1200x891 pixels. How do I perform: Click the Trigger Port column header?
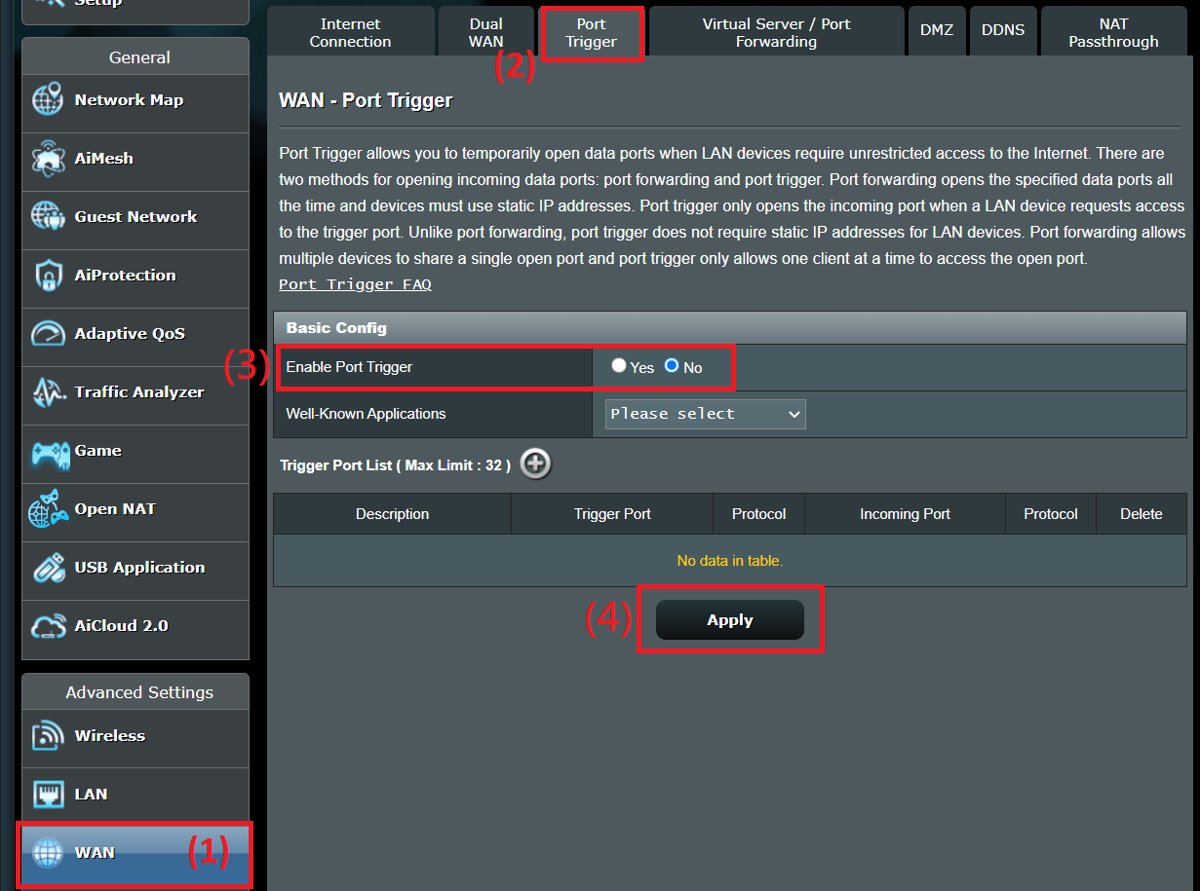pyautogui.click(x=612, y=514)
